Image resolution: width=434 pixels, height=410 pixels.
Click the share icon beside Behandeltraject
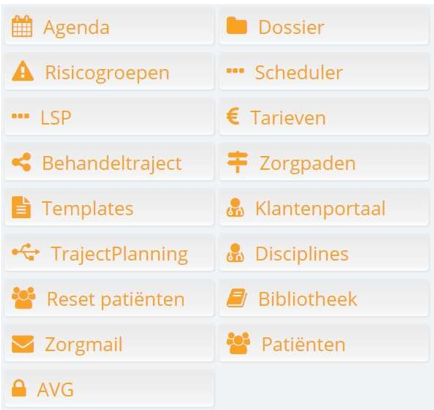21,162
